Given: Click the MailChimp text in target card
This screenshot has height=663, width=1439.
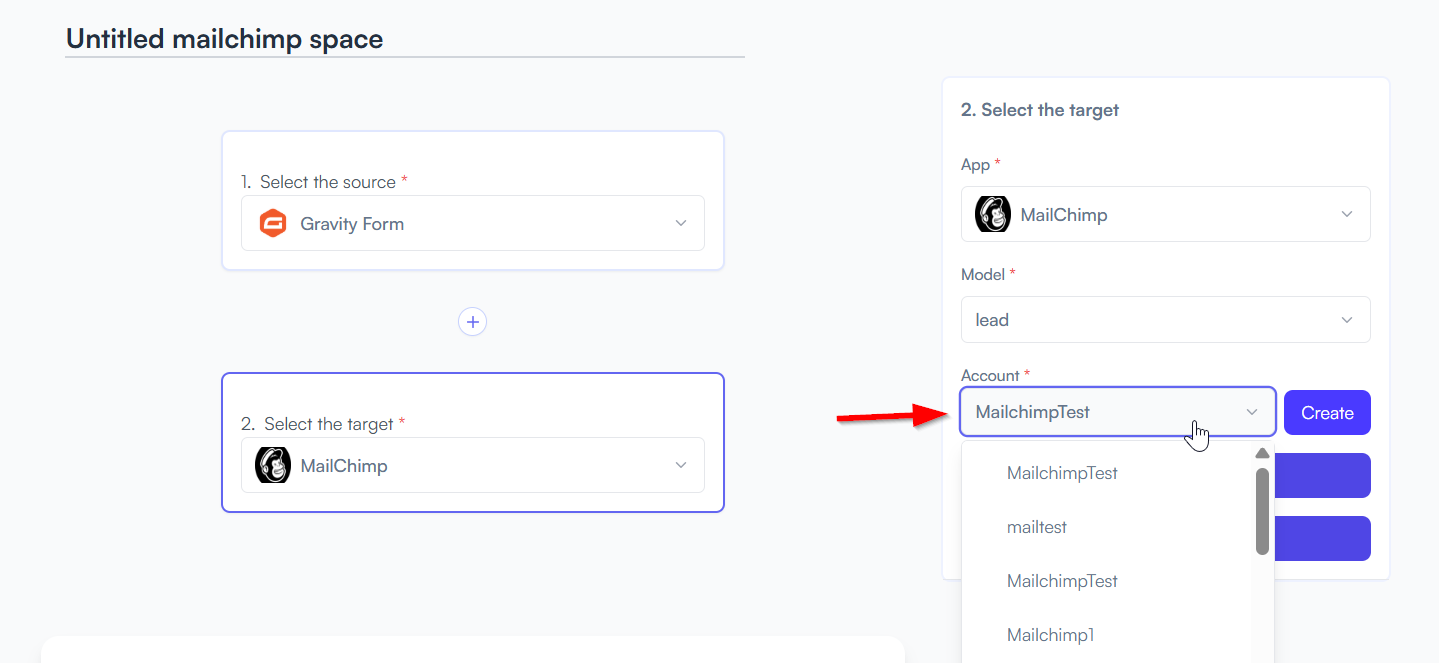Looking at the screenshot, I should click(x=344, y=465).
